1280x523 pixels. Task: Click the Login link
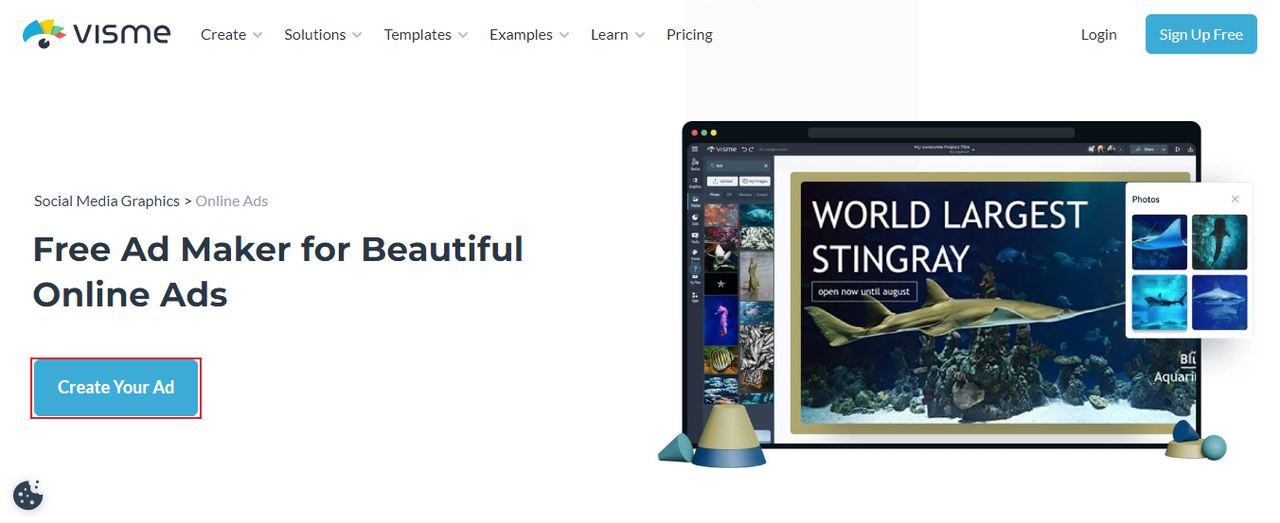[x=1098, y=34]
